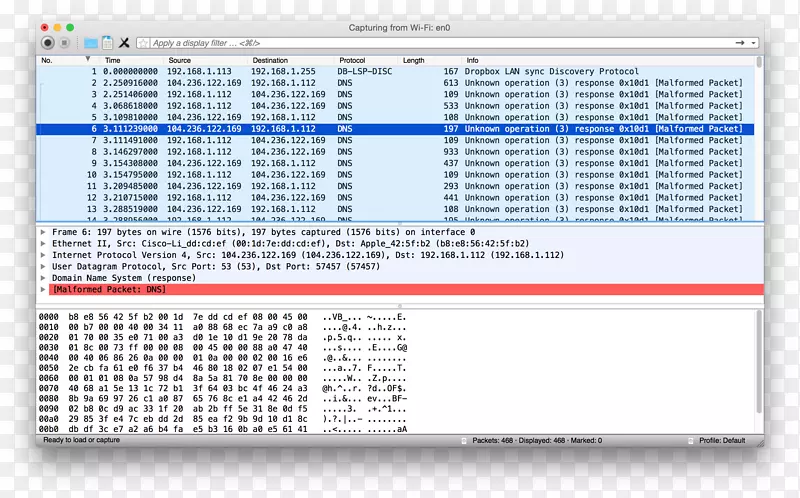
Task: Click destination 192.168.1.255 in packet 1
Action: tap(283, 71)
